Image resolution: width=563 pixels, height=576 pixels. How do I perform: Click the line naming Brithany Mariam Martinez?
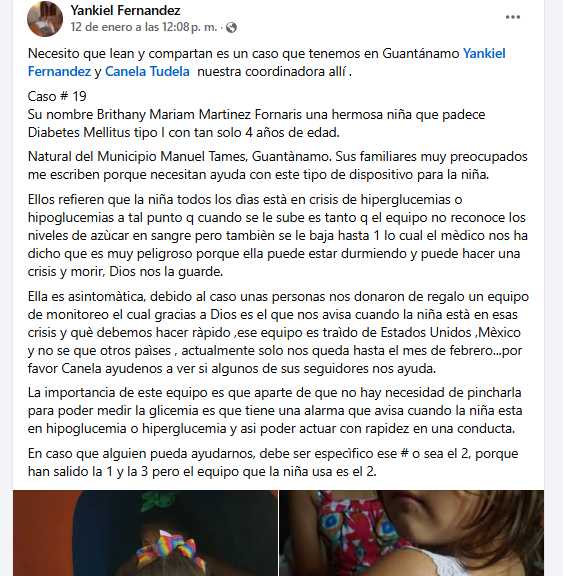tap(256, 114)
